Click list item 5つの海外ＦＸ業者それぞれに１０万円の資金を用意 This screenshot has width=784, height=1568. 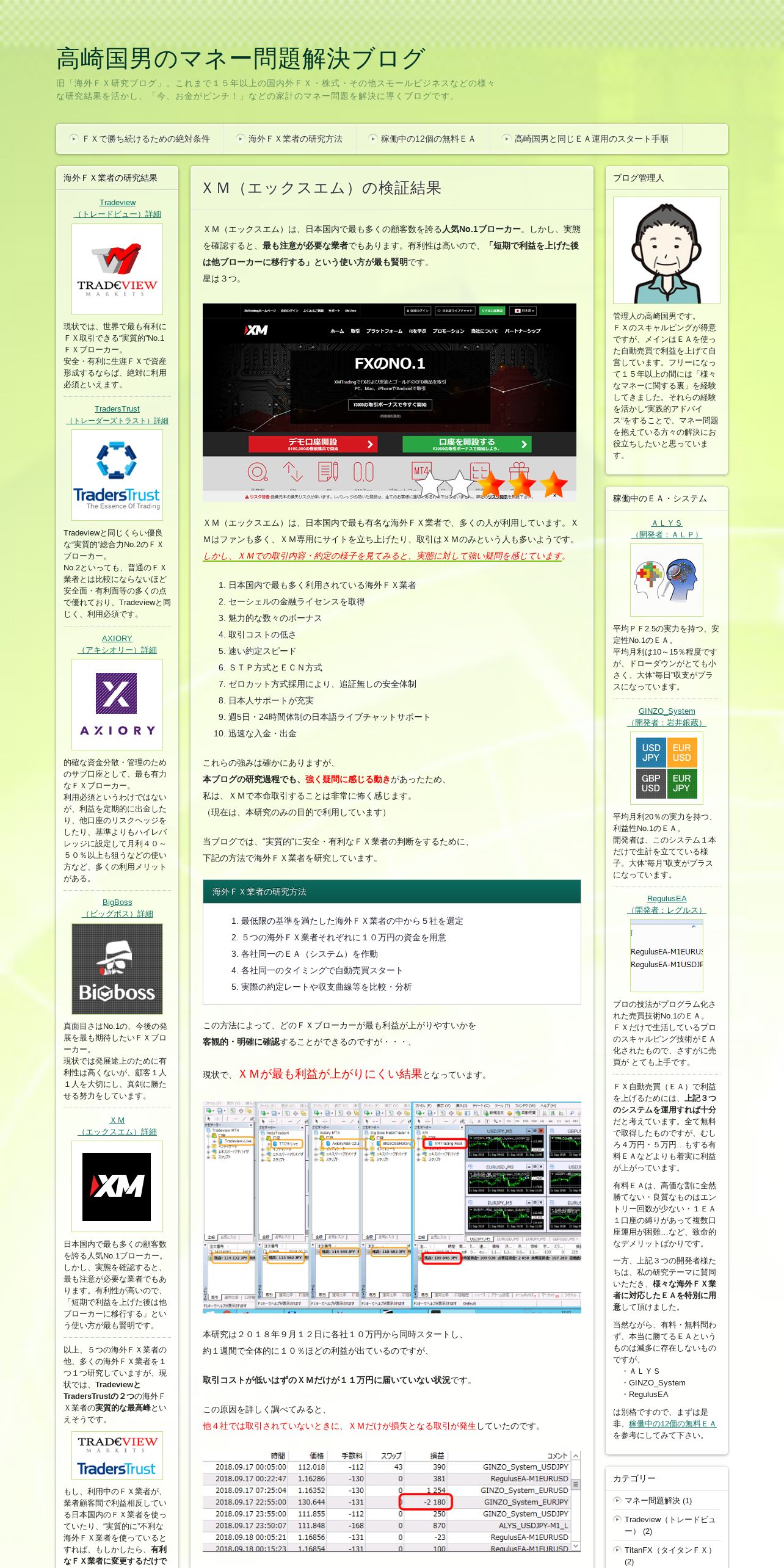[344, 937]
